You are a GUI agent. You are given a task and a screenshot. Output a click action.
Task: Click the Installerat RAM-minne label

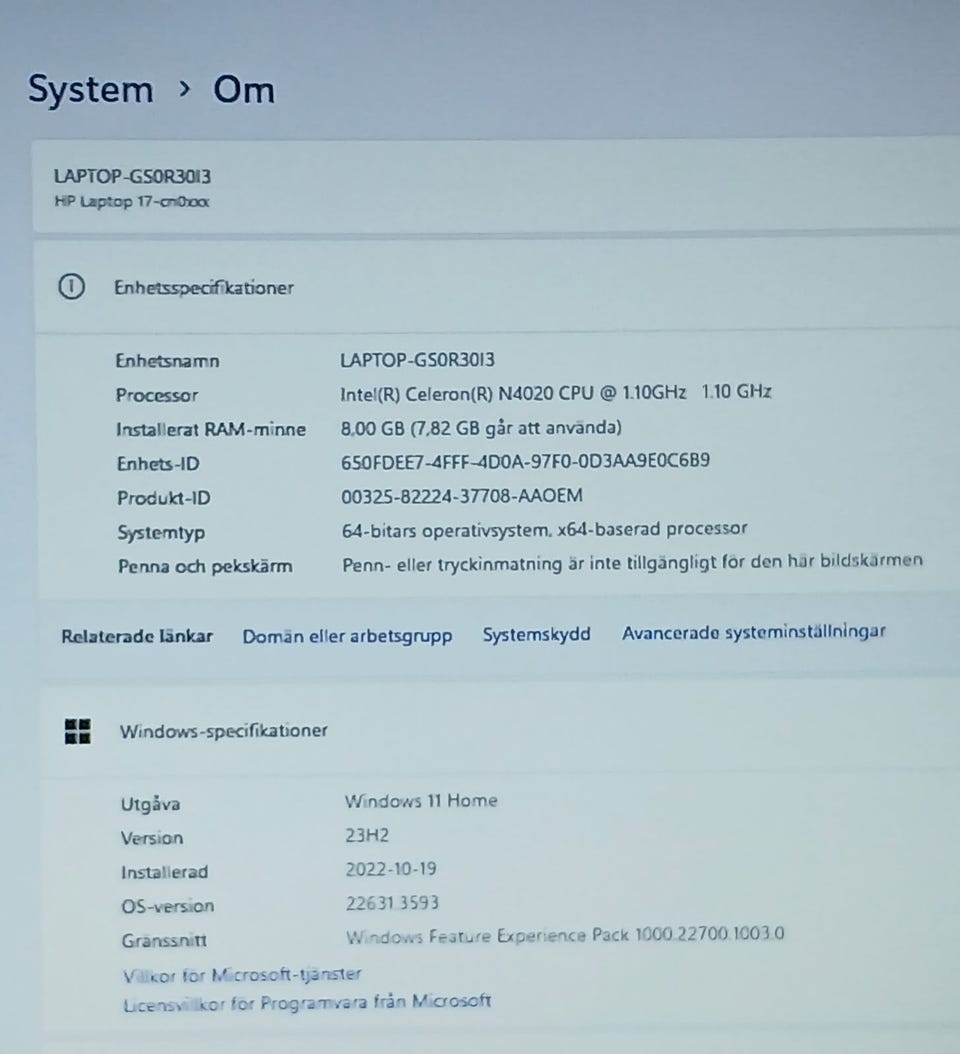click(210, 430)
